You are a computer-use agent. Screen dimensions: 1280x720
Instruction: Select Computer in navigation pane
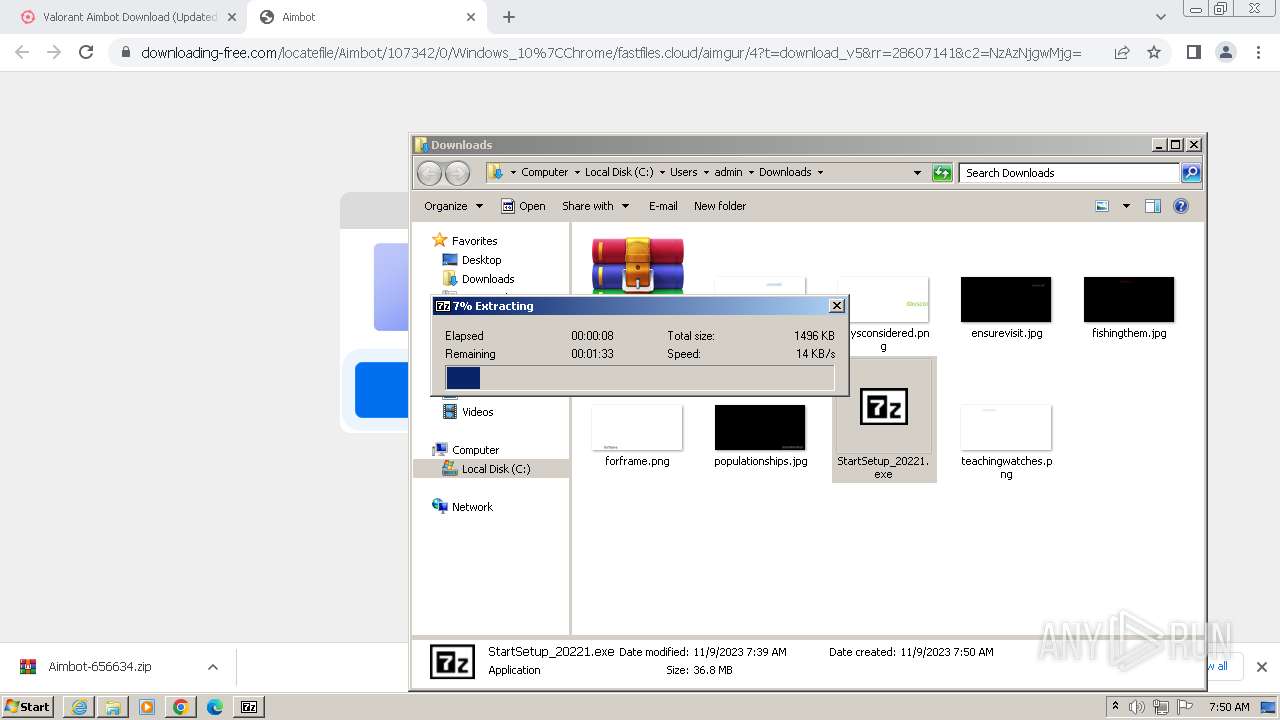click(x=475, y=450)
